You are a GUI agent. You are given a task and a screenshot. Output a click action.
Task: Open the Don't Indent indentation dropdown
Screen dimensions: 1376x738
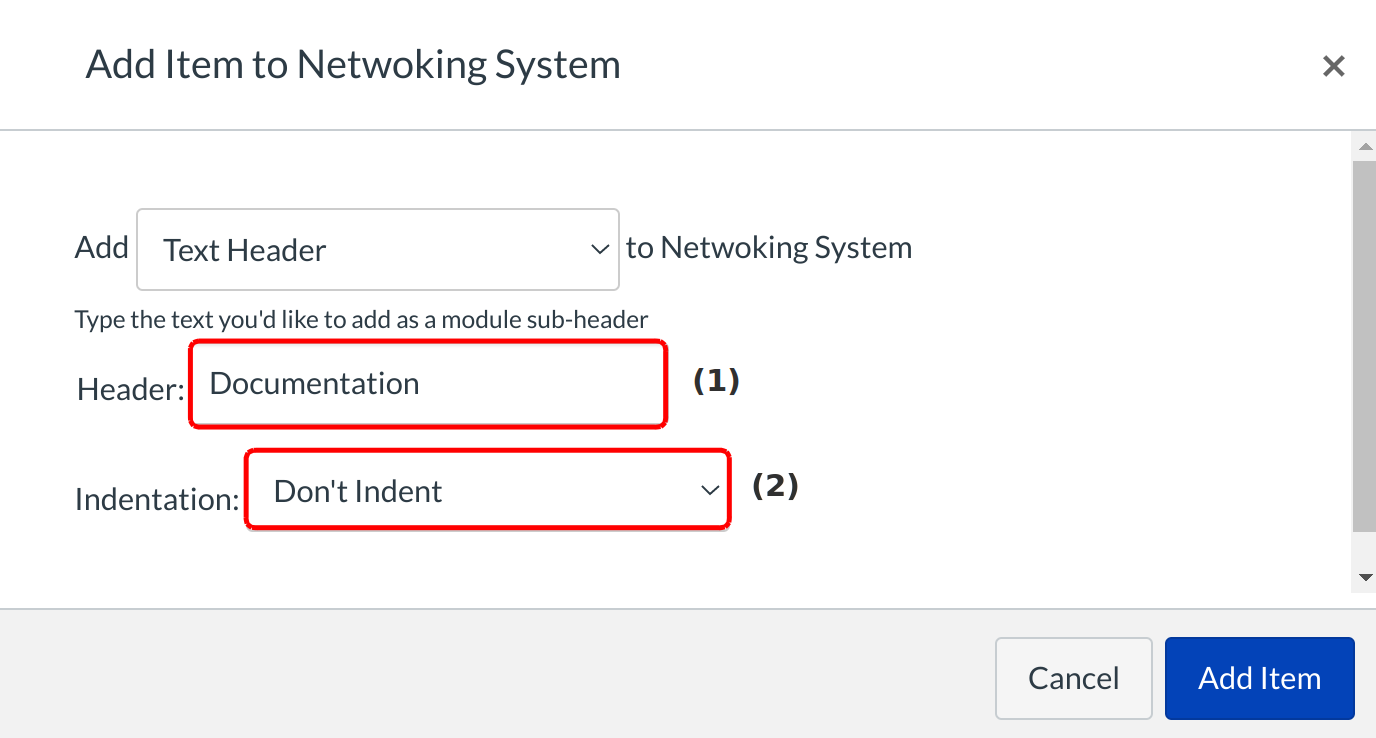click(486, 490)
